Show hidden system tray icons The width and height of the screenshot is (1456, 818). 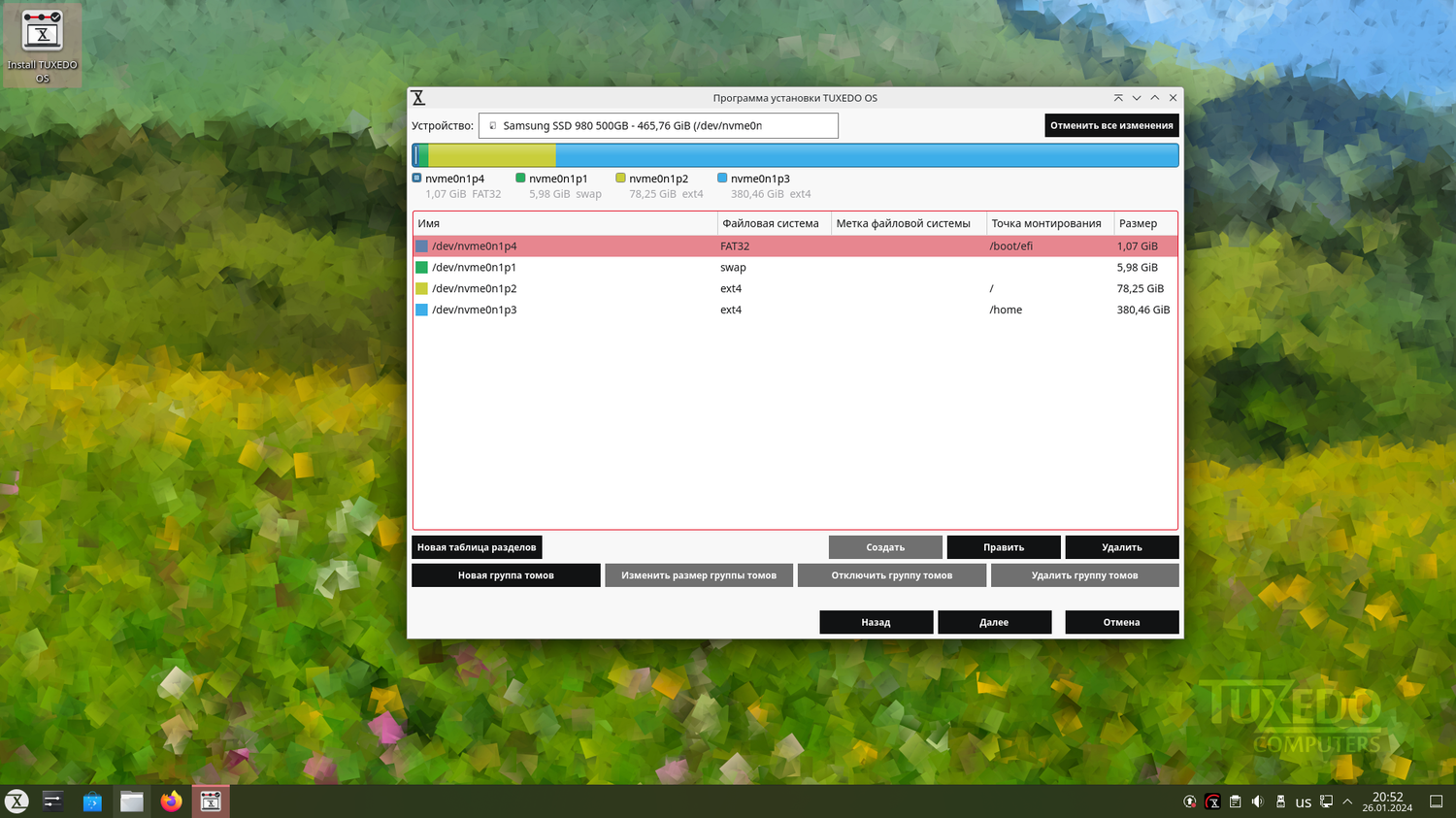click(x=1347, y=802)
